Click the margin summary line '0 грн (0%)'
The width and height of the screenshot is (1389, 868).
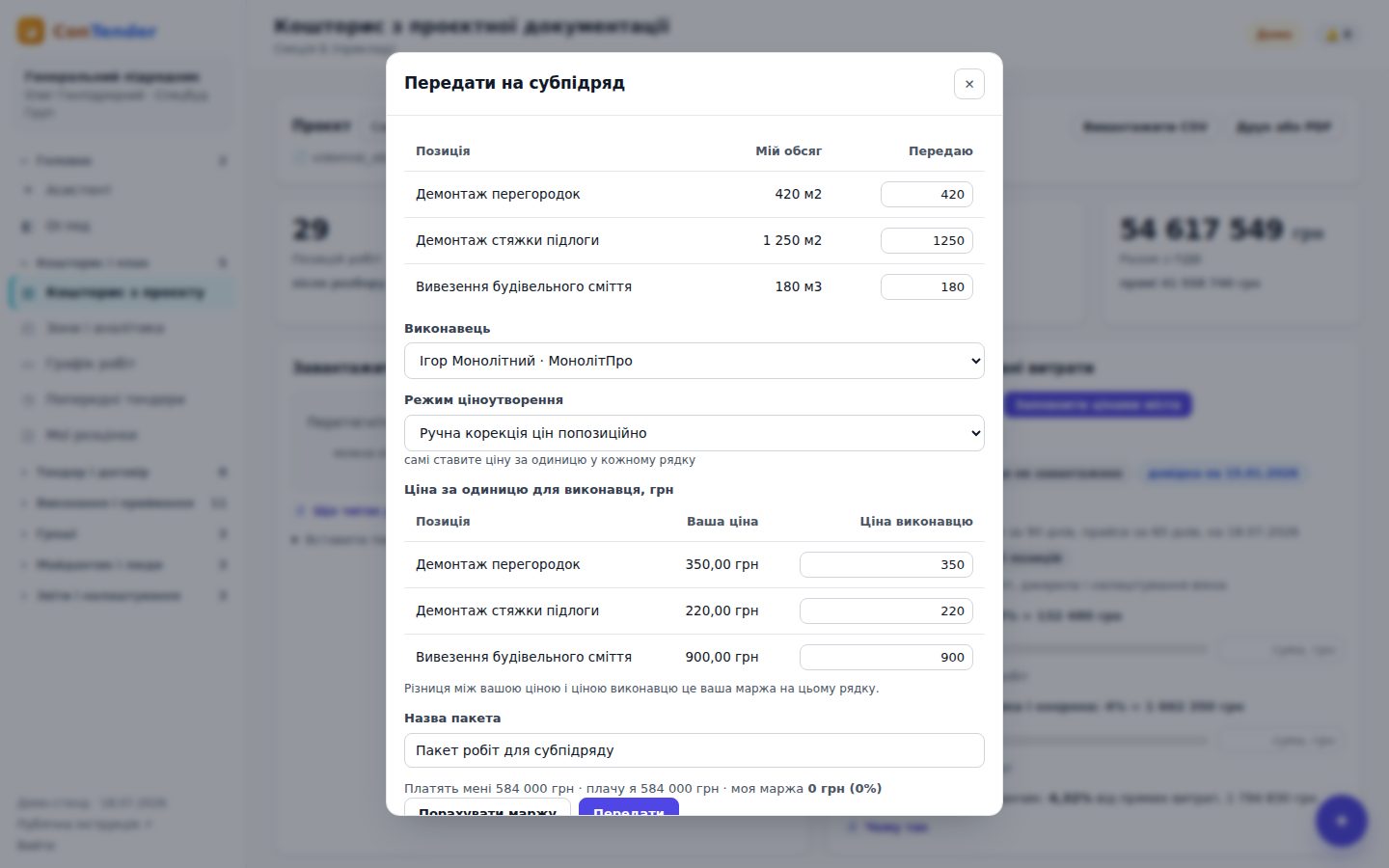point(845,788)
